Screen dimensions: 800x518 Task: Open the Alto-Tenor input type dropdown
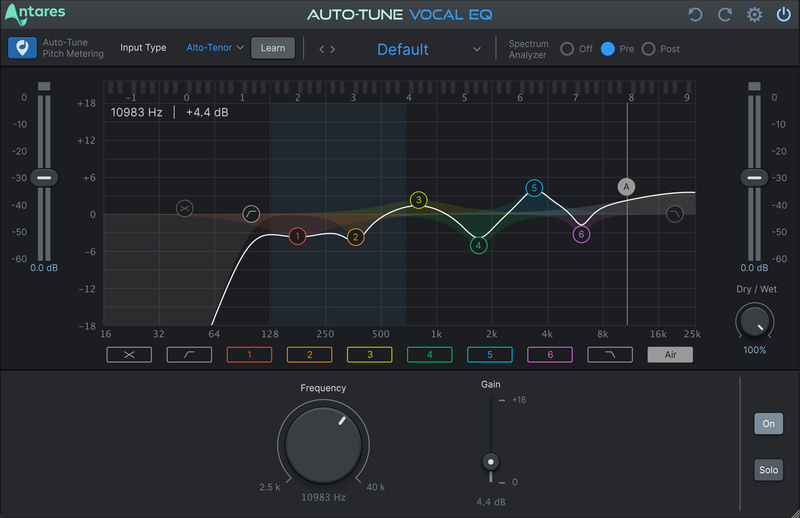click(x=215, y=48)
